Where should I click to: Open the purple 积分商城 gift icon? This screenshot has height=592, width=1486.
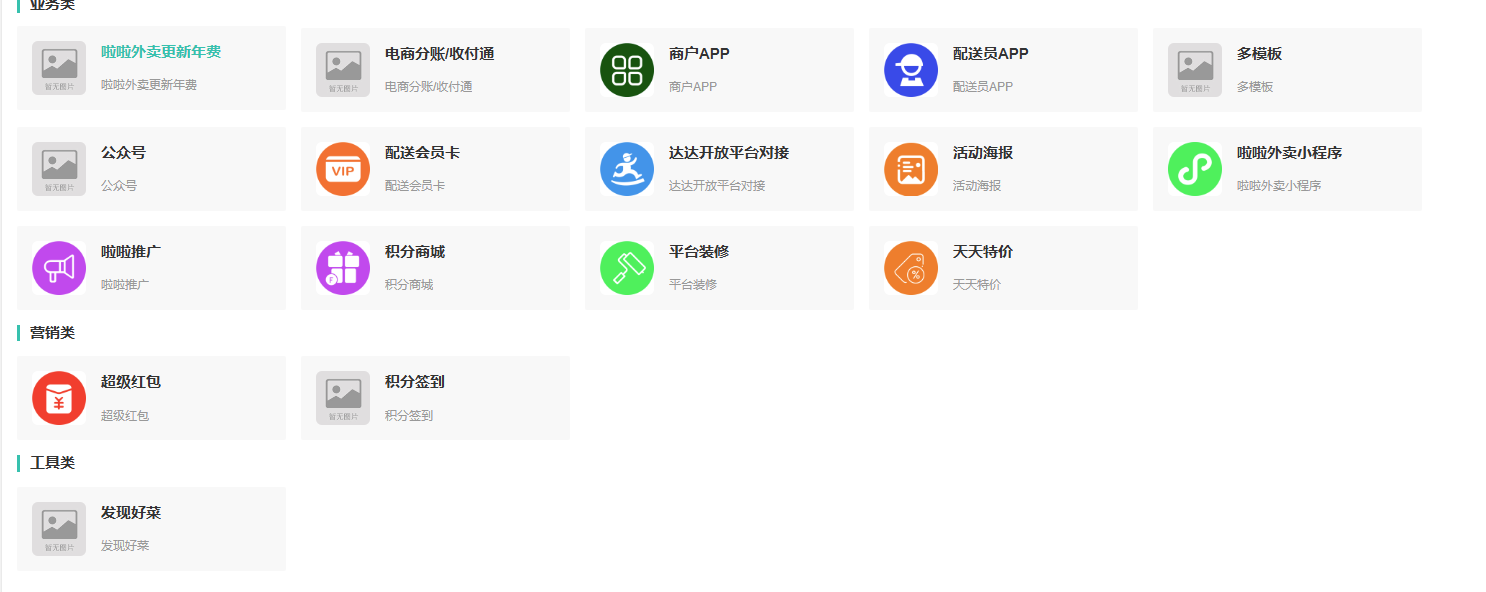coord(343,268)
